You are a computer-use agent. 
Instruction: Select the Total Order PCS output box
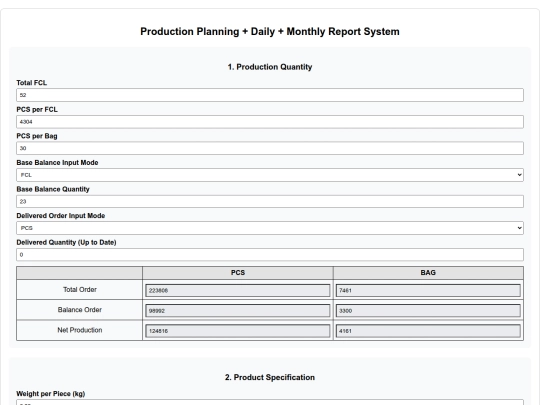pyautogui.click(x=238, y=290)
